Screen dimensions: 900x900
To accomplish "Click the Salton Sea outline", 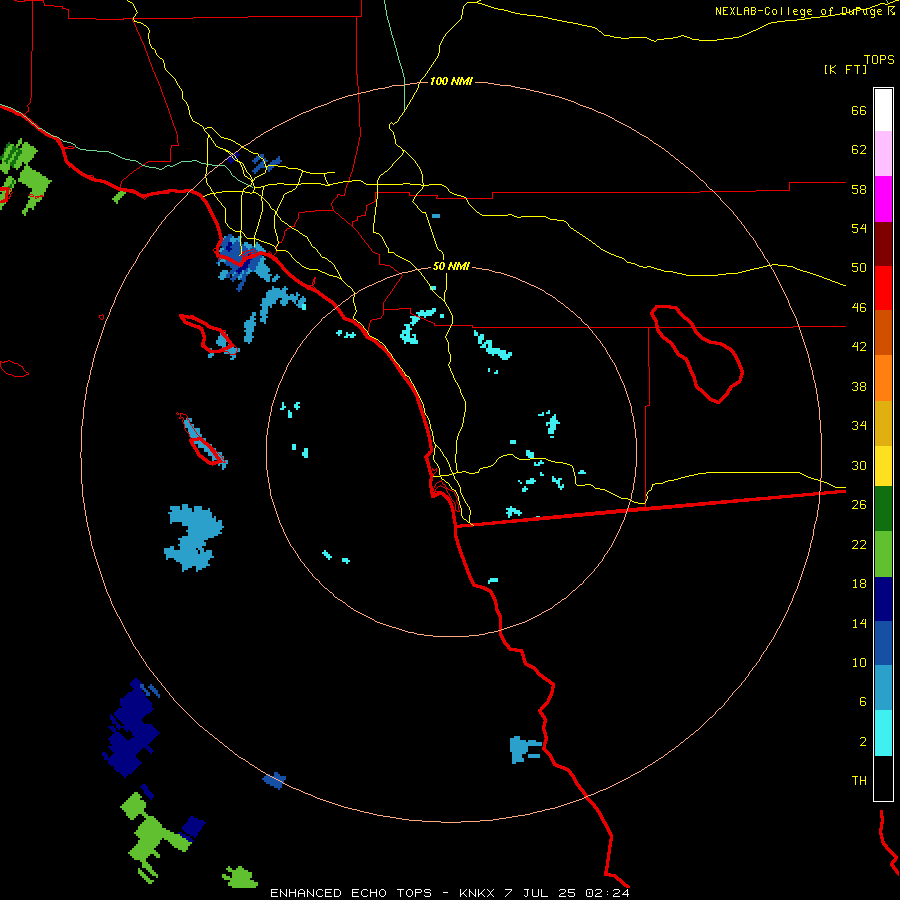I will point(697,354).
